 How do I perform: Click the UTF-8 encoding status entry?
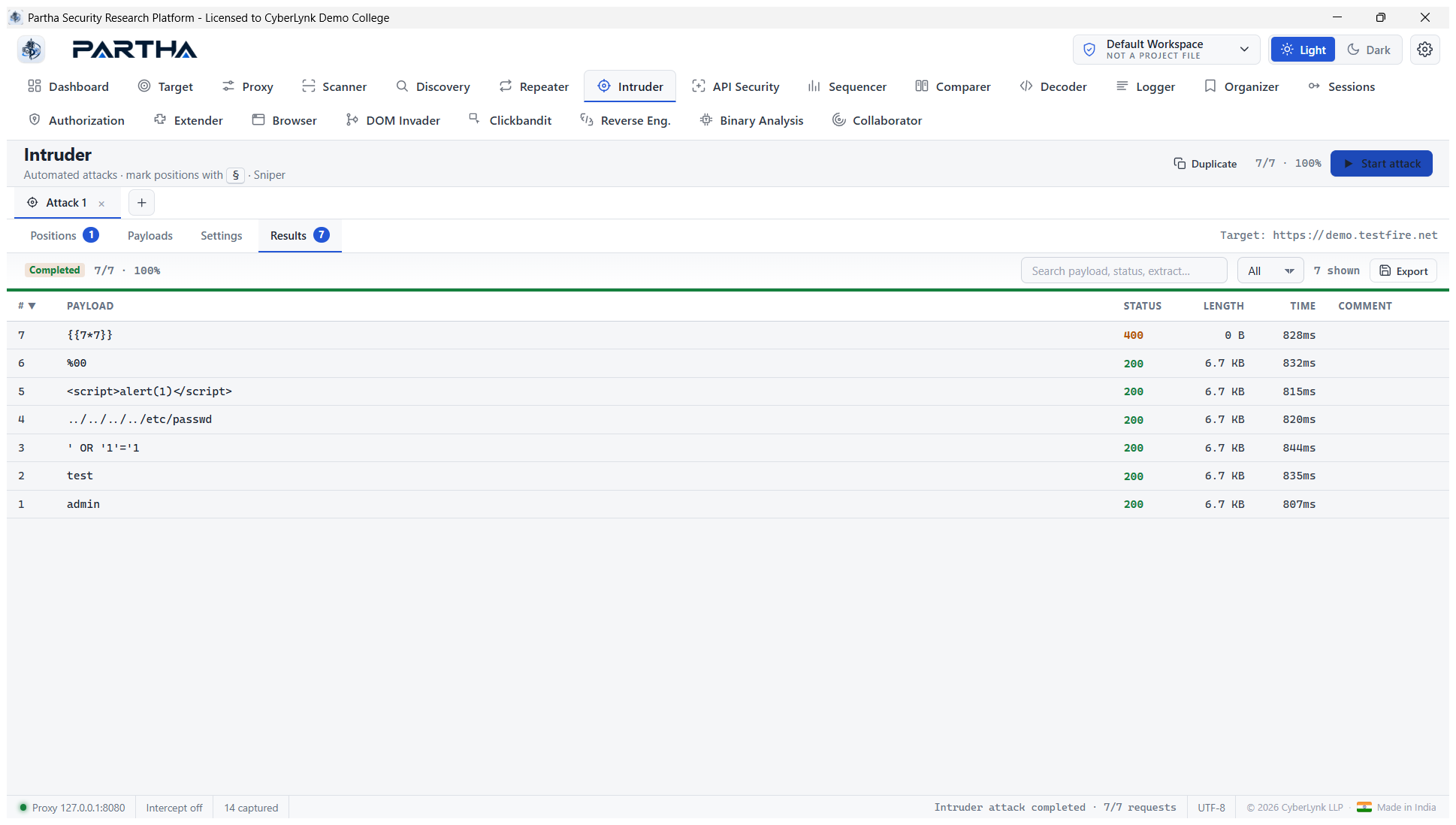pyautogui.click(x=1211, y=808)
